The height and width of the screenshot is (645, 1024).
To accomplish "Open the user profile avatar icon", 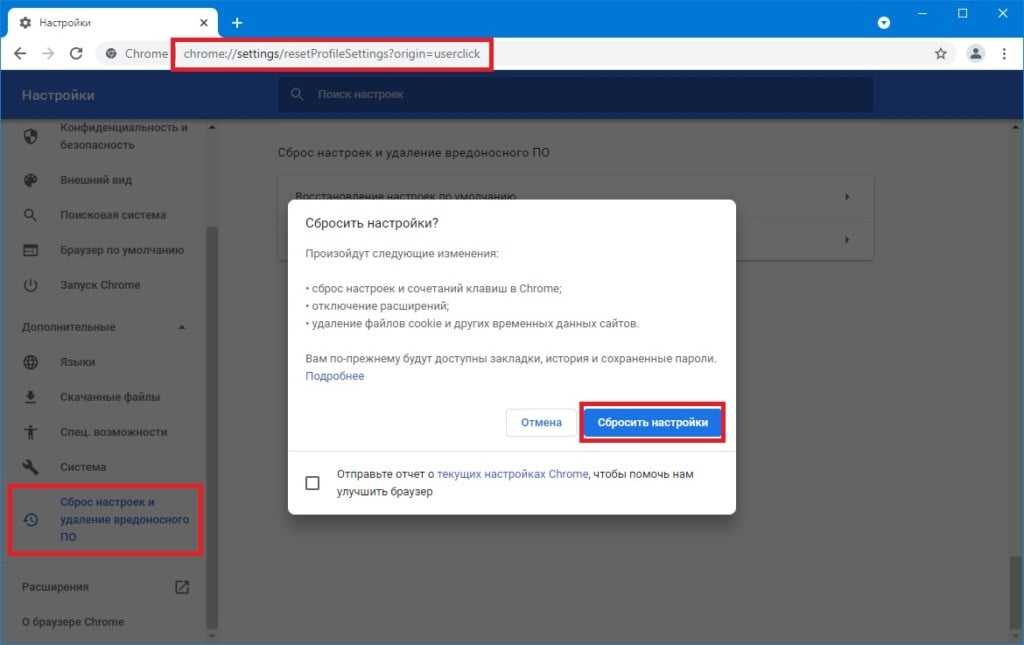I will pyautogui.click(x=975, y=54).
